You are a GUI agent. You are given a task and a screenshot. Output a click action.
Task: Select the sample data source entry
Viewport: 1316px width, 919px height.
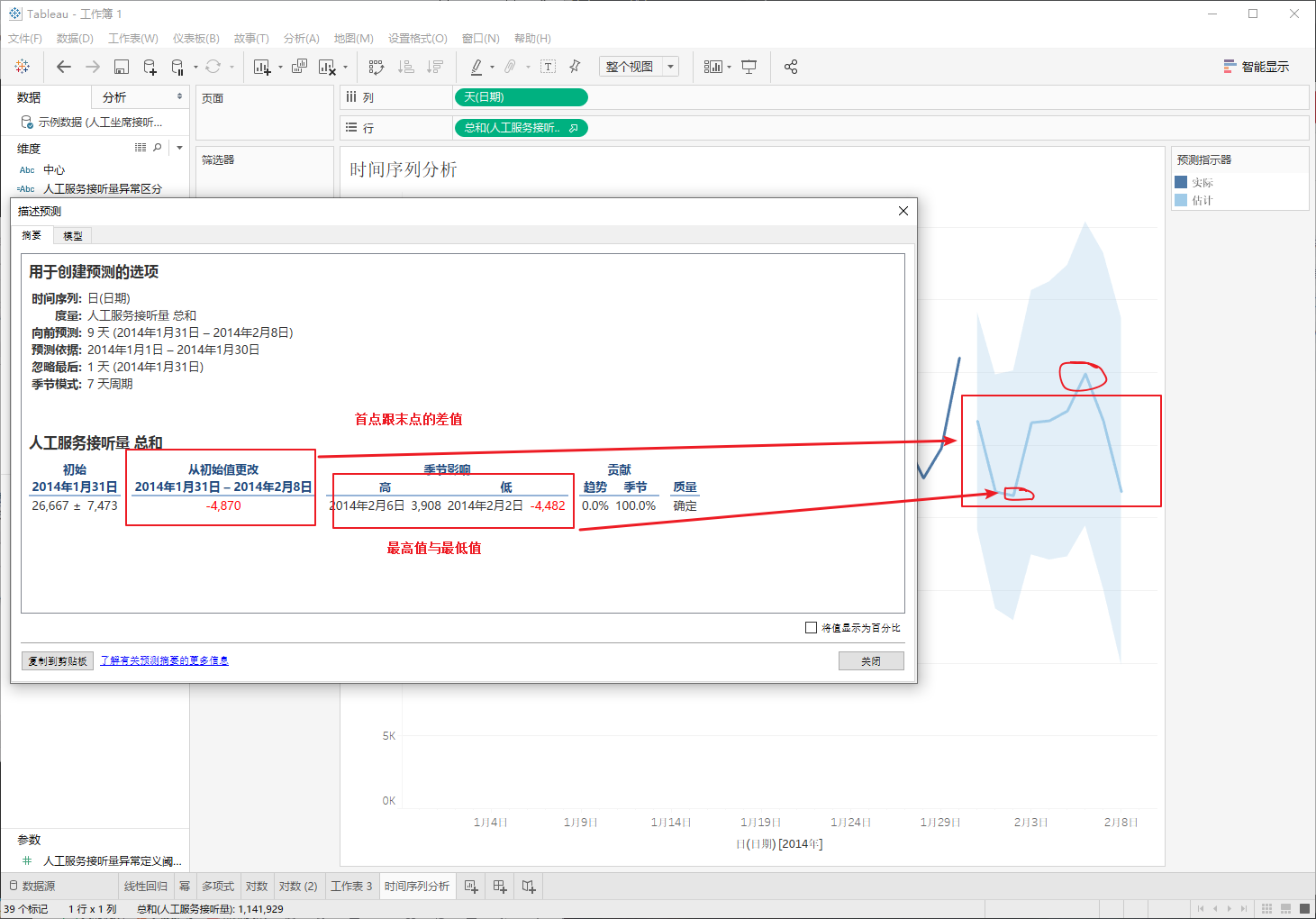point(92,122)
